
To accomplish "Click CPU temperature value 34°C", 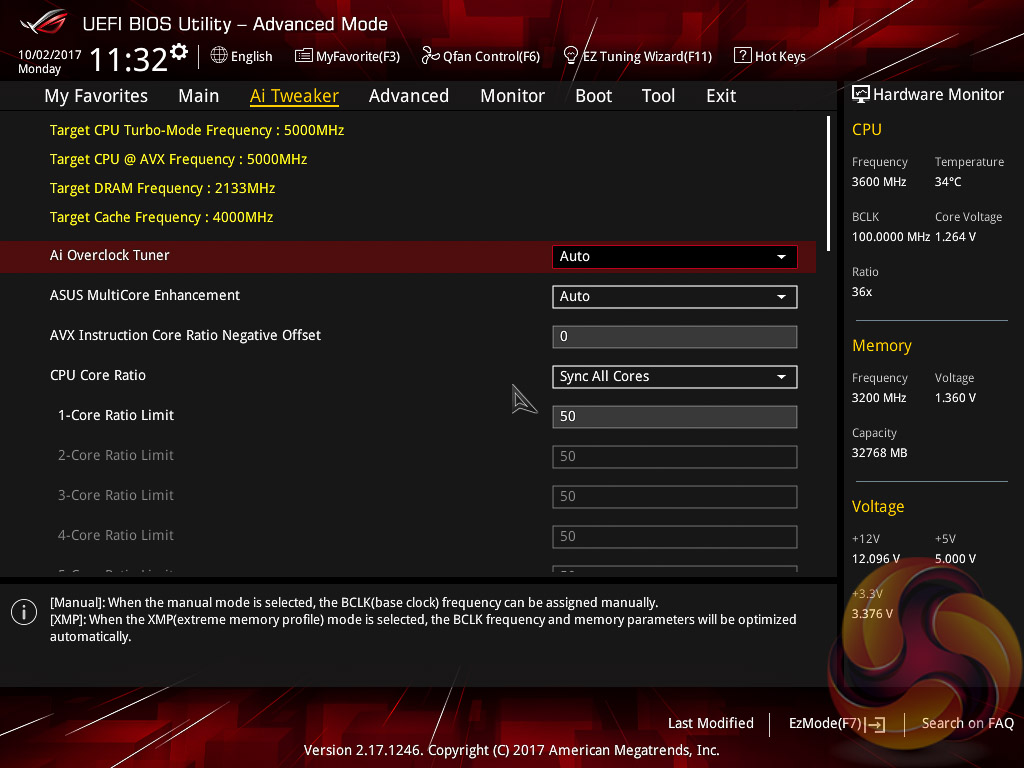I will pyautogui.click(x=948, y=182).
